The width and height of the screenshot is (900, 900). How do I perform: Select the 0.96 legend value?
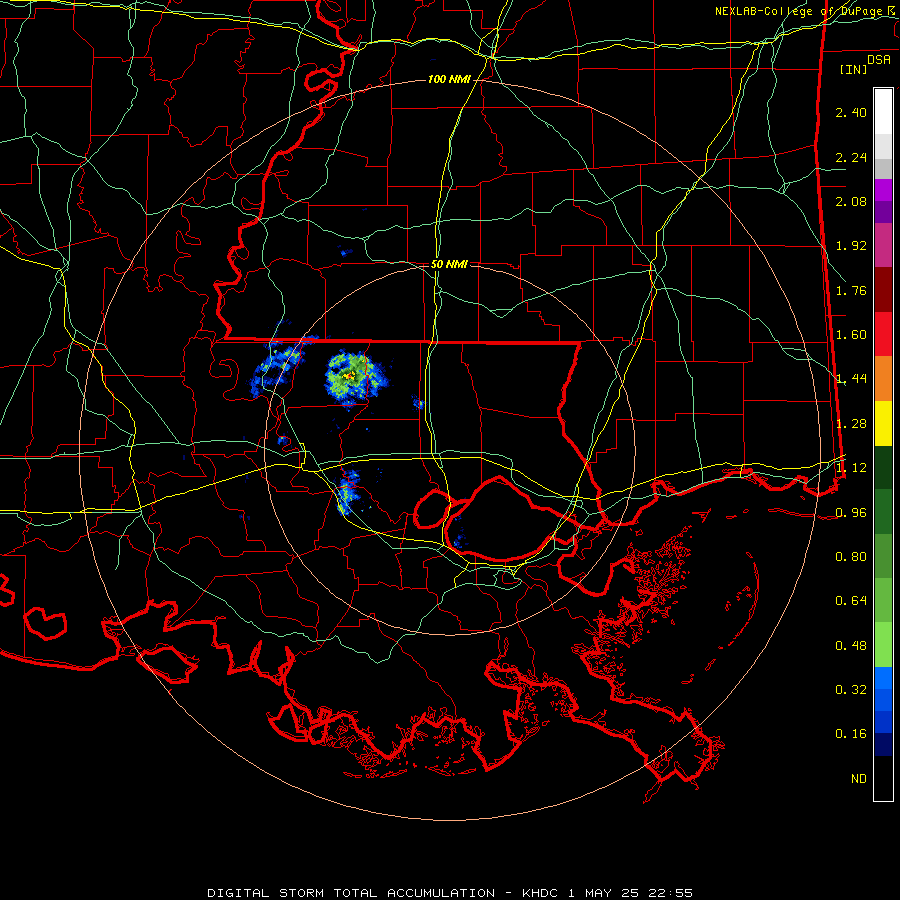851,513
